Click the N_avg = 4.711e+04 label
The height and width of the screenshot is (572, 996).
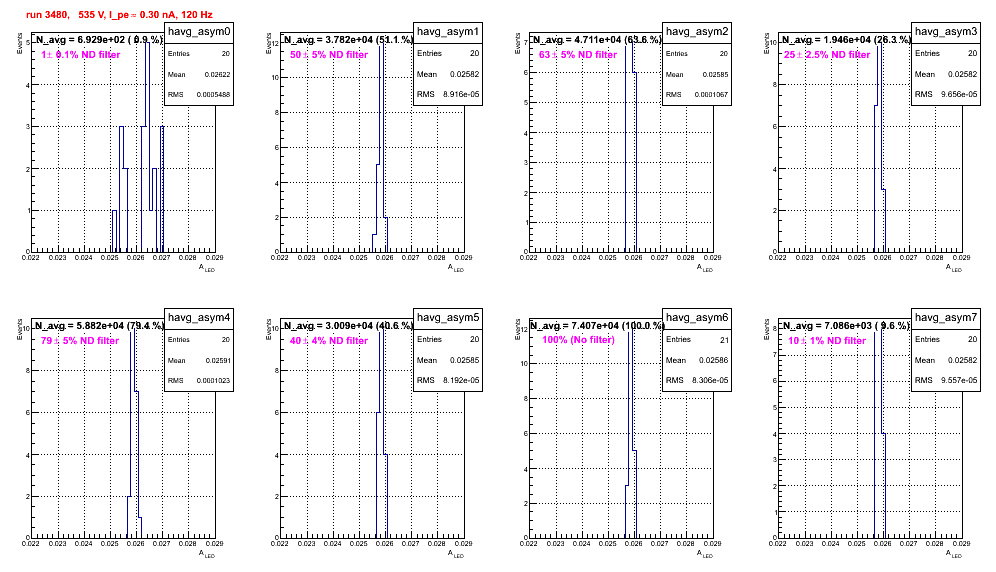click(597, 39)
